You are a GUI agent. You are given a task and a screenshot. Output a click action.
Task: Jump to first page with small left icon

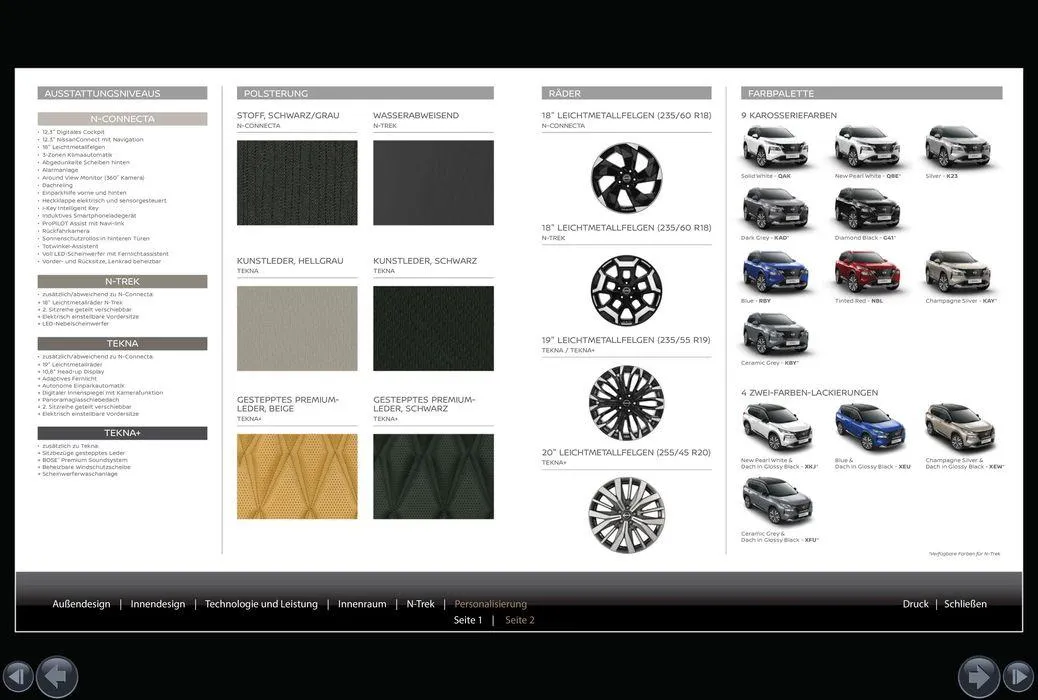pos(17,677)
